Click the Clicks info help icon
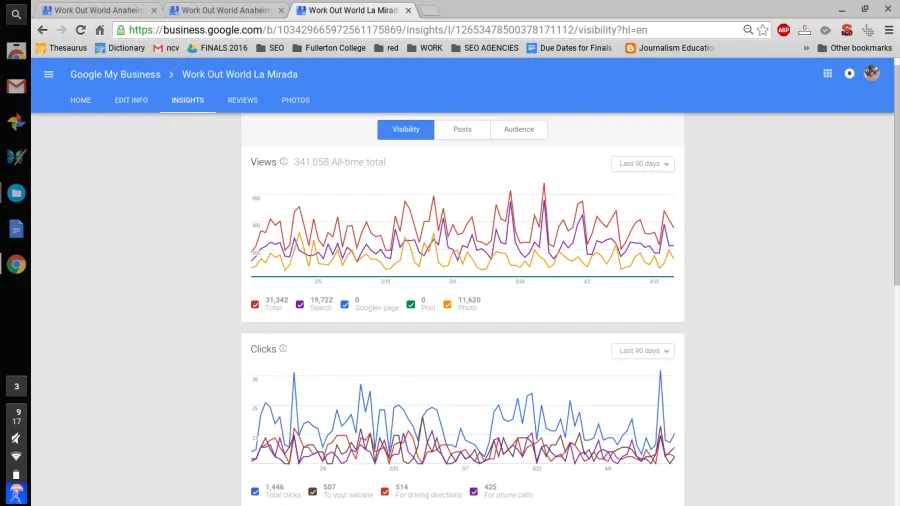The width and height of the screenshot is (900, 506). click(283, 349)
